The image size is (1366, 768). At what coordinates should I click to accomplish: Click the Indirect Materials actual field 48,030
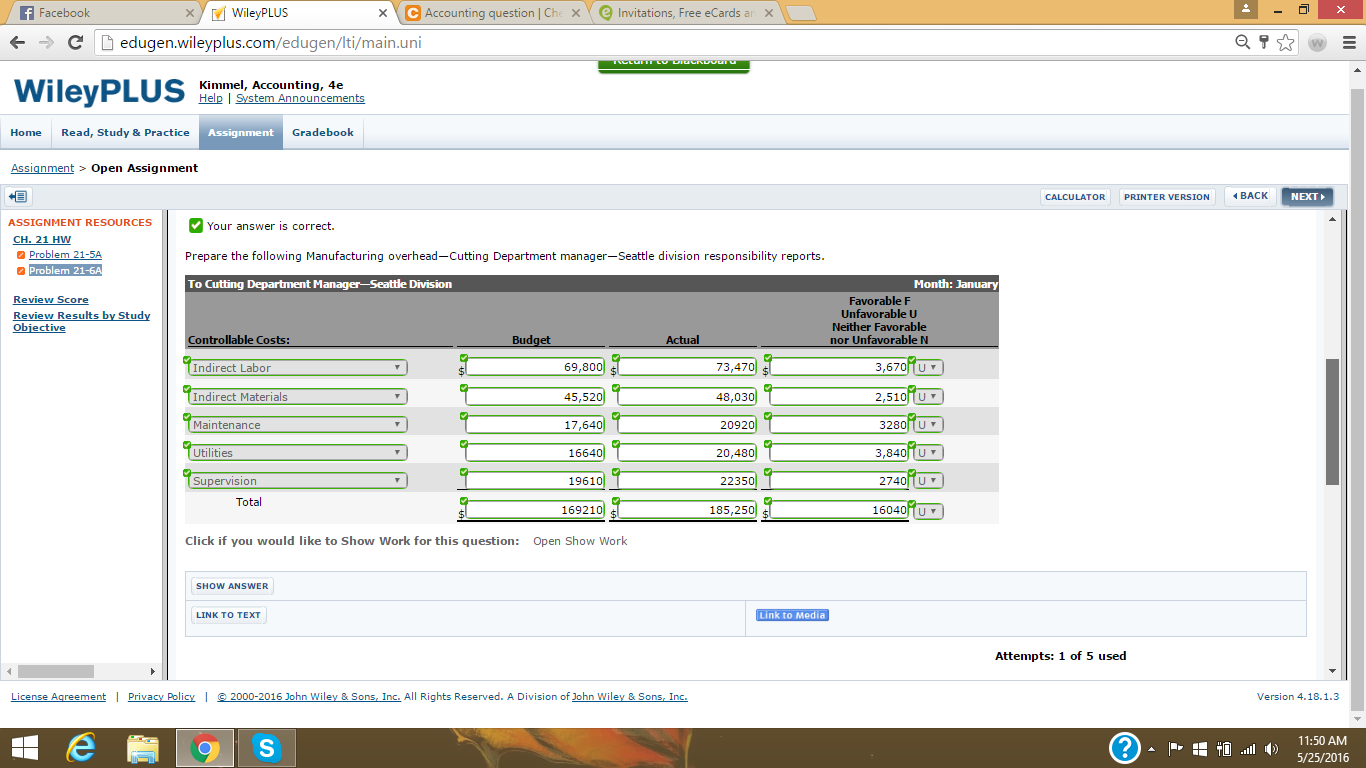687,396
